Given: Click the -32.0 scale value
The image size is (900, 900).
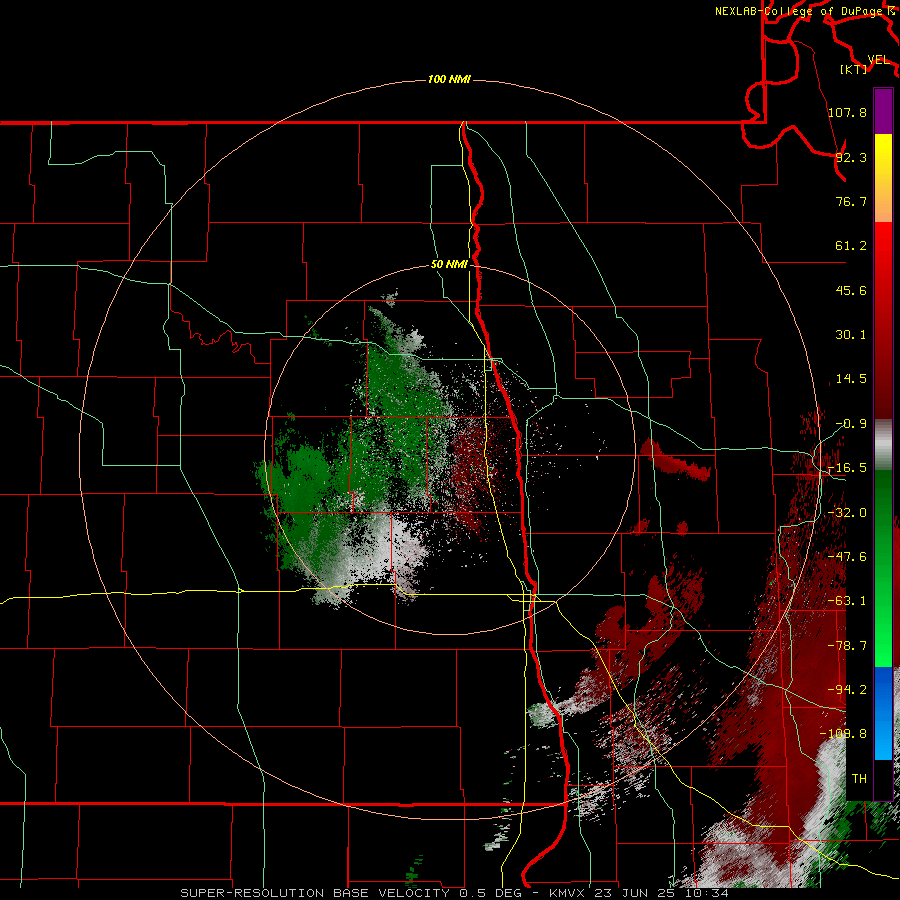Looking at the screenshot, I should tap(847, 513).
